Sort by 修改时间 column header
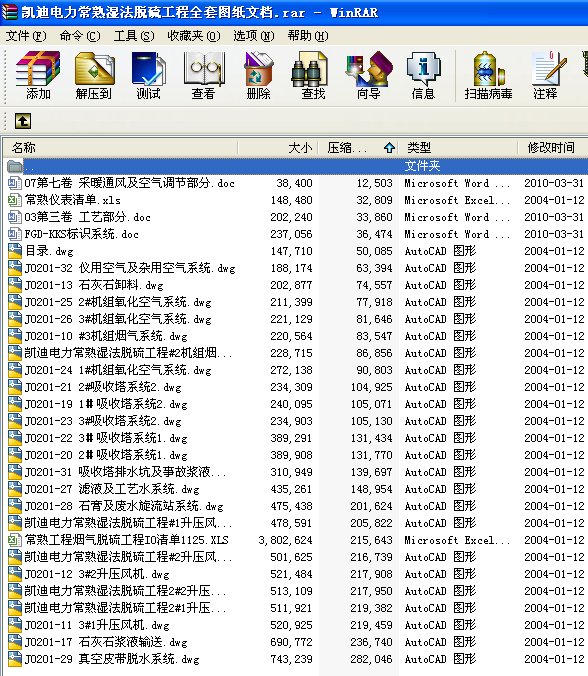The height and width of the screenshot is (676, 588). point(553,148)
